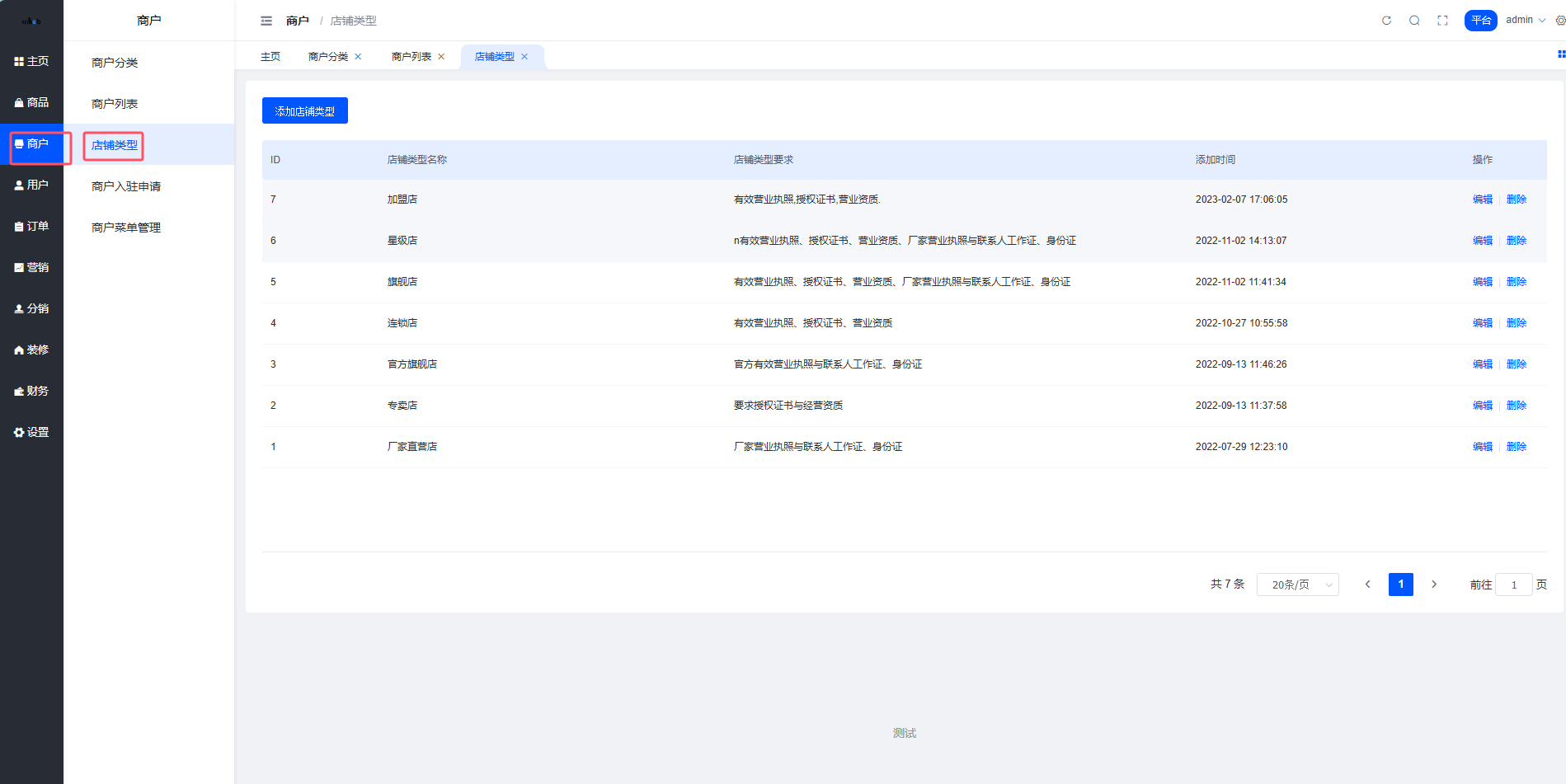Collapse sidebar with hamburger menu icon
The image size is (1566, 784).
coord(266,21)
